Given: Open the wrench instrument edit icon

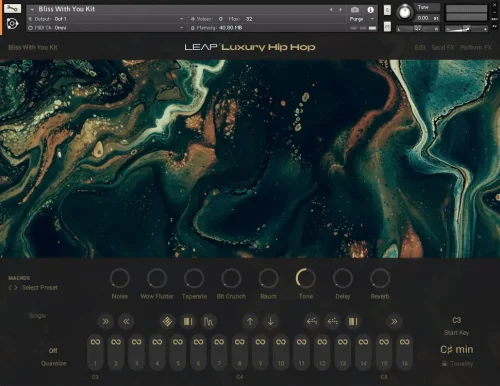Looking at the screenshot, I should (12, 8).
